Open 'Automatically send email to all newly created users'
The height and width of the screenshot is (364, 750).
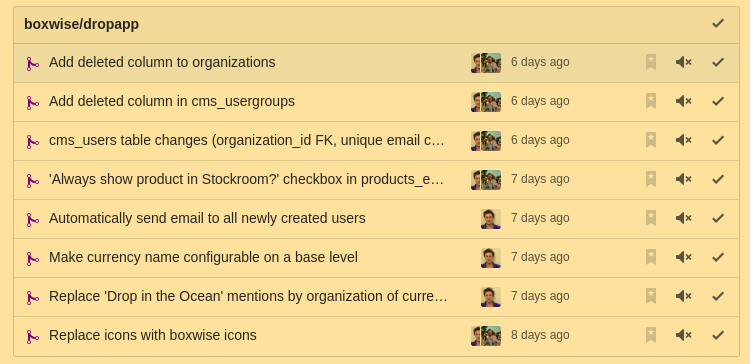(x=207, y=218)
